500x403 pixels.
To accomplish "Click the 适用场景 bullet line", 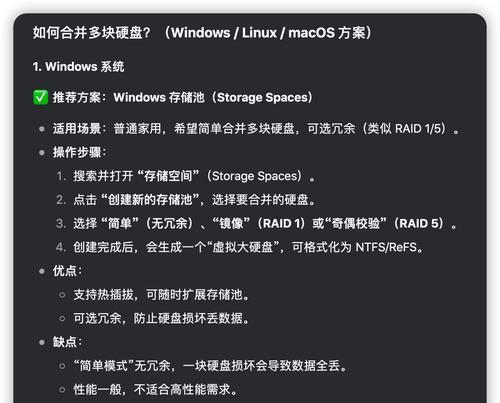I will point(256,129).
